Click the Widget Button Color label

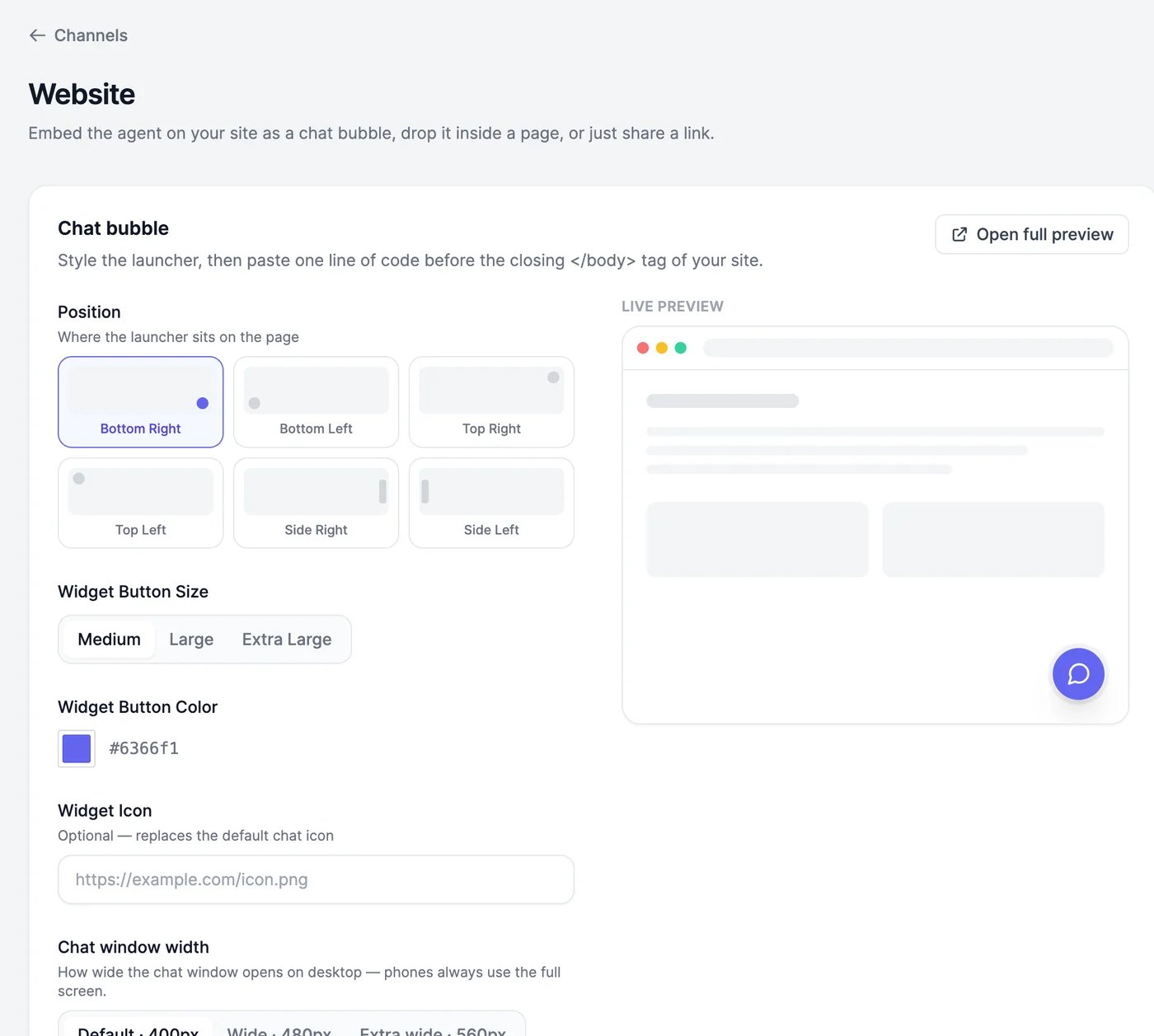click(x=138, y=707)
